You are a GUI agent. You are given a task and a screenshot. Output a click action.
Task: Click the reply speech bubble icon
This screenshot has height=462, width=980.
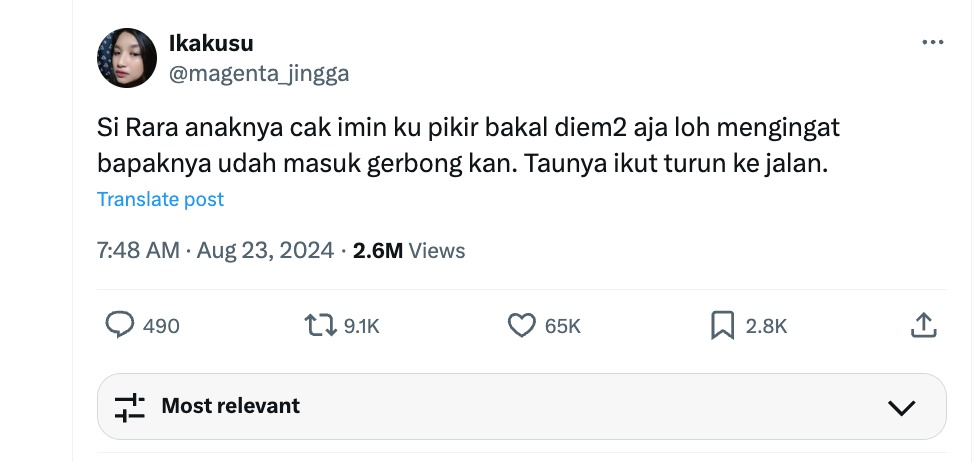point(119,325)
